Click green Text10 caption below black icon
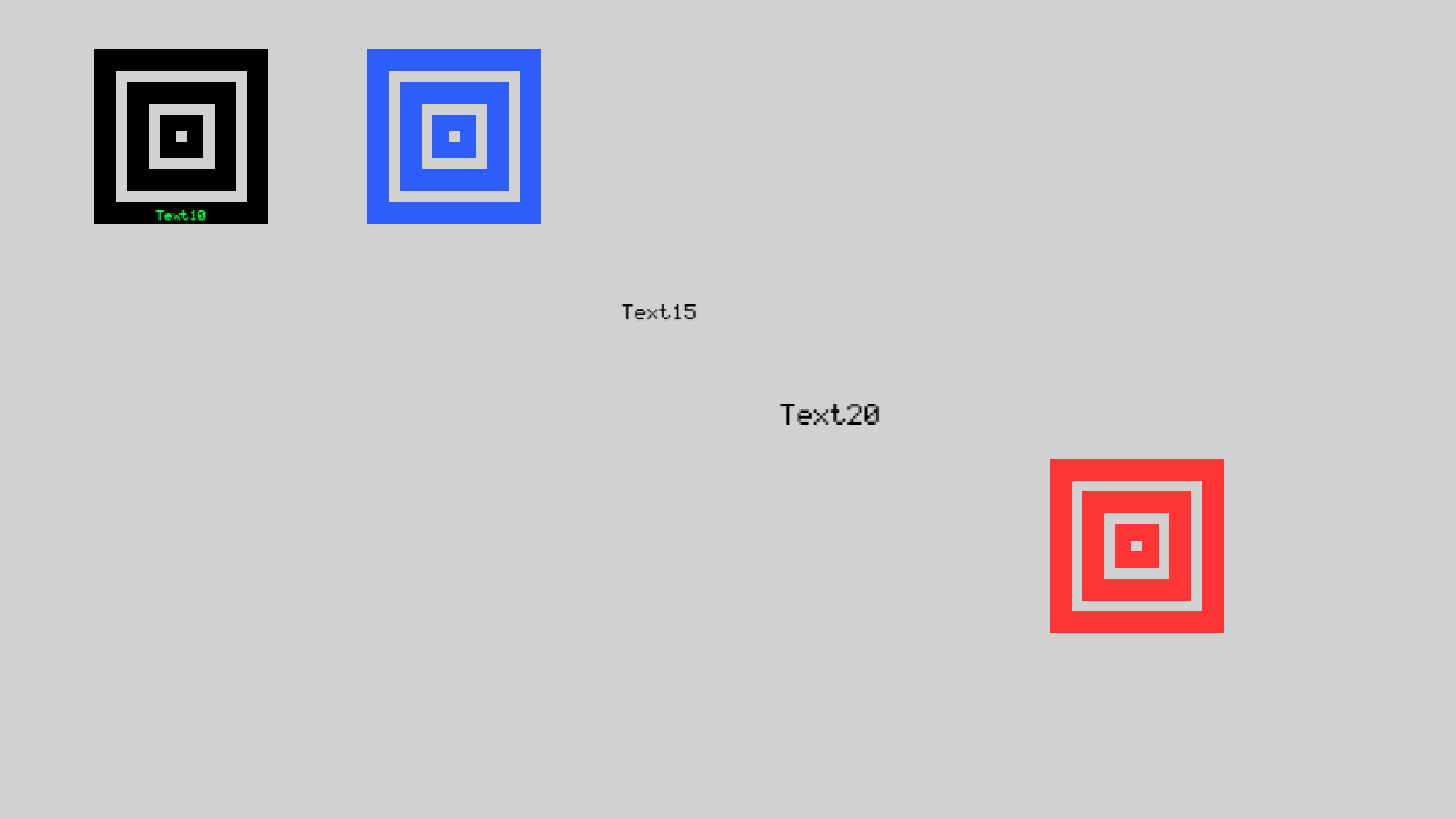Image resolution: width=1456 pixels, height=819 pixels. click(180, 215)
